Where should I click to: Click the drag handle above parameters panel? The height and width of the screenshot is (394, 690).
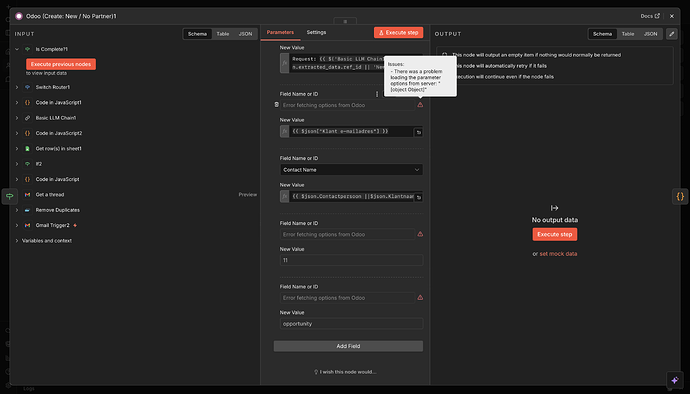point(345,21)
